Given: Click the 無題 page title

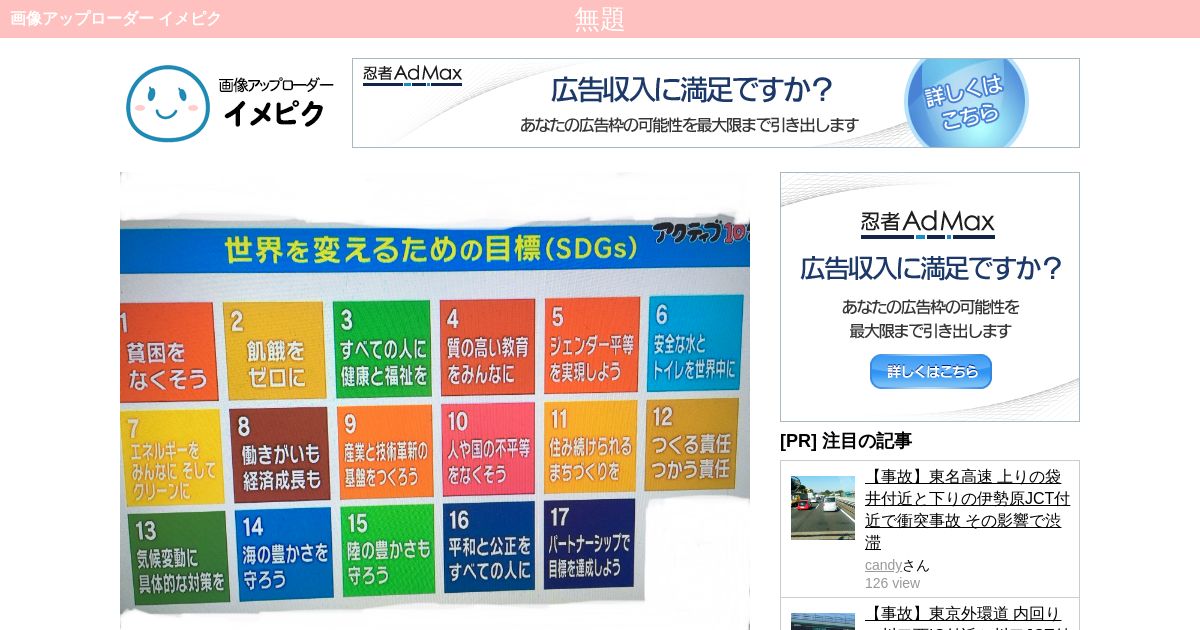Looking at the screenshot, I should click(600, 19).
